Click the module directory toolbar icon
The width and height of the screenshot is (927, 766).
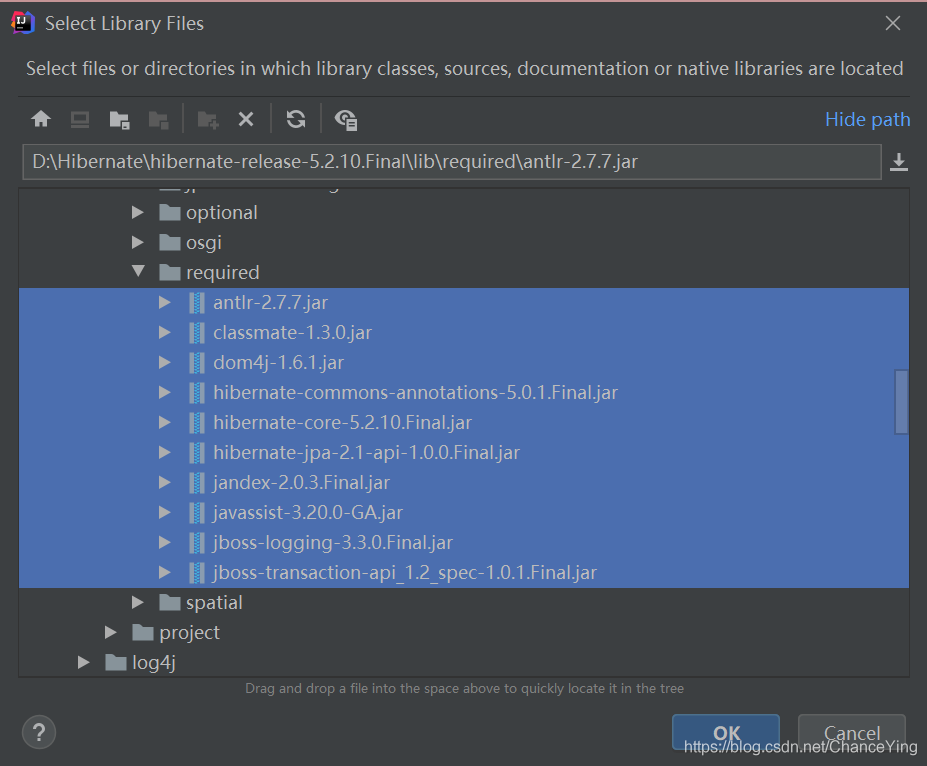click(158, 120)
